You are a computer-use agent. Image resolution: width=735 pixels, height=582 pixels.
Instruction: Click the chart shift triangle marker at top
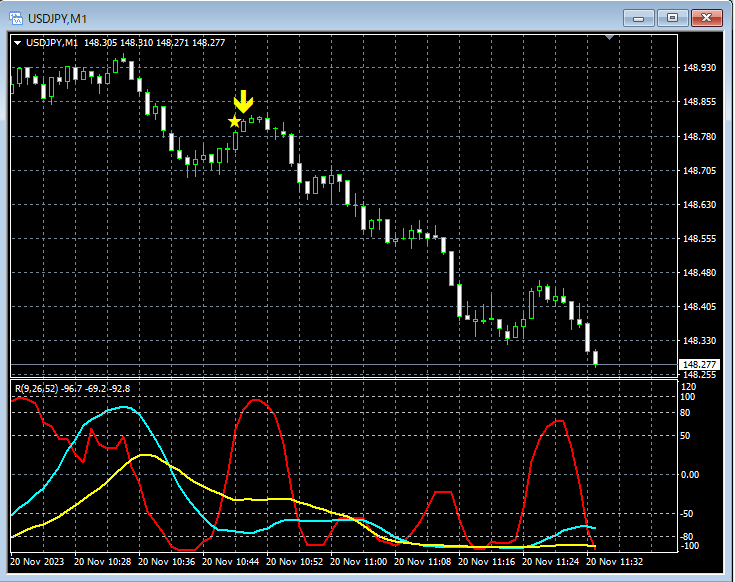[609, 37]
